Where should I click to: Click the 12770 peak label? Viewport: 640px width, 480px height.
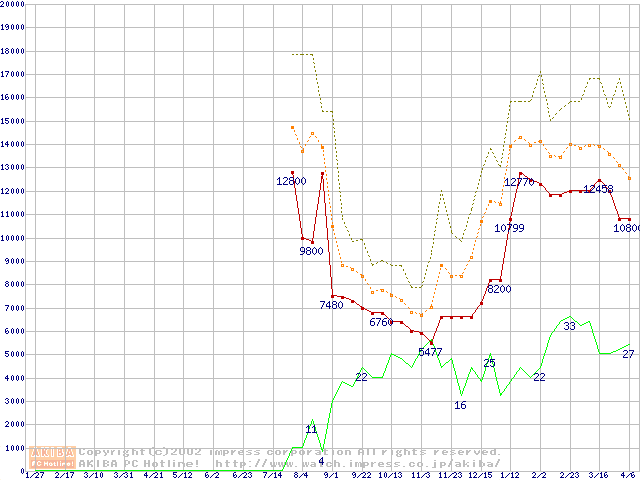point(519,182)
